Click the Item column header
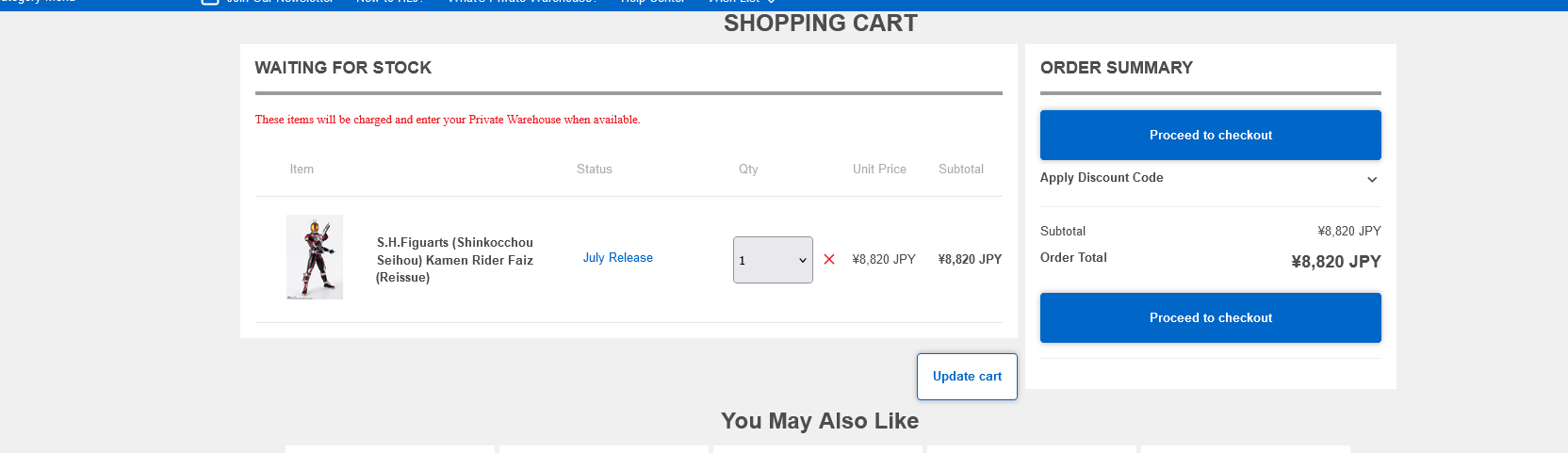Viewport: 1568px width, 453px height. (302, 170)
